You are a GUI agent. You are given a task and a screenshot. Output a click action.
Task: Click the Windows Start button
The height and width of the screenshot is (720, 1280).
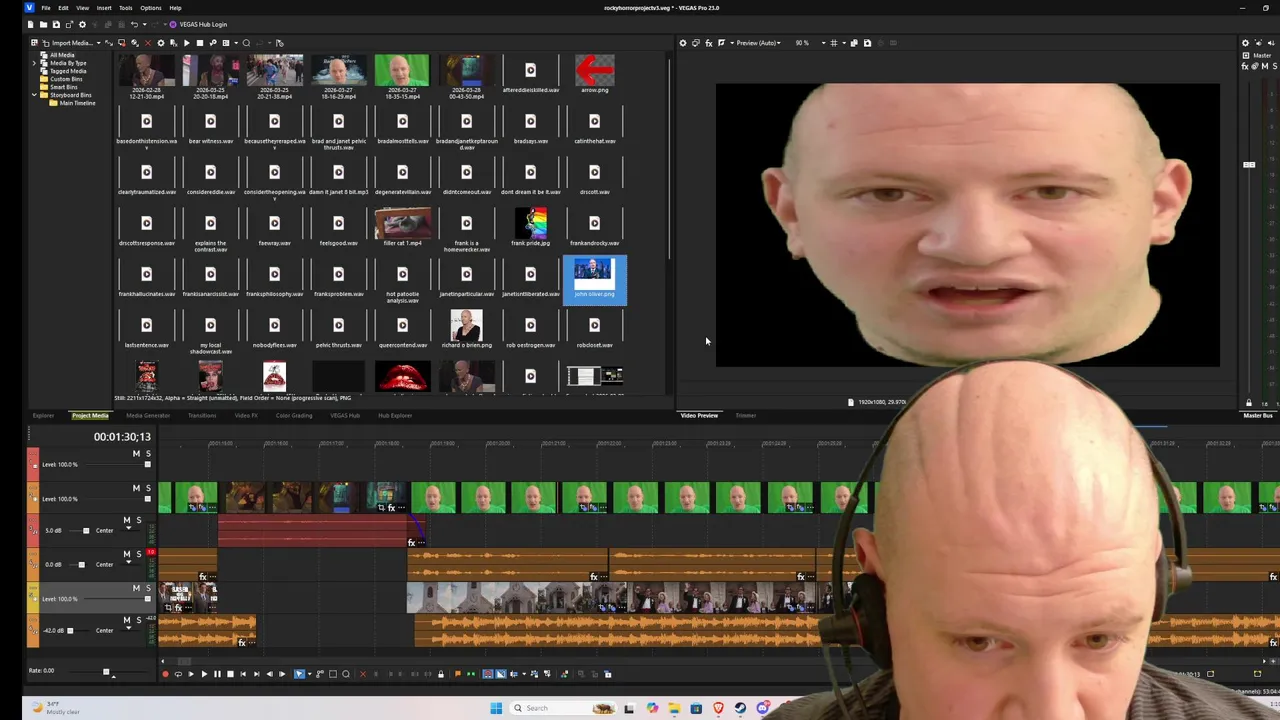pyautogui.click(x=496, y=708)
